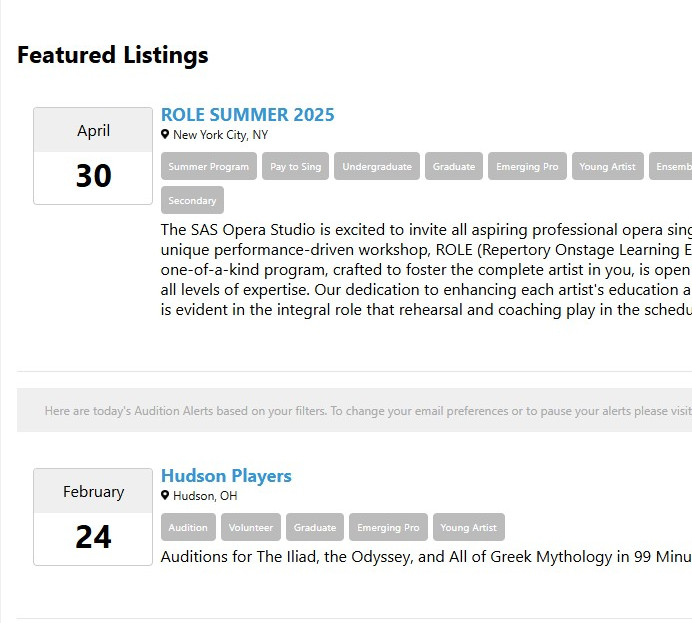Click the location pin beside Hudson, OH
This screenshot has height=623, width=692.
(165, 495)
